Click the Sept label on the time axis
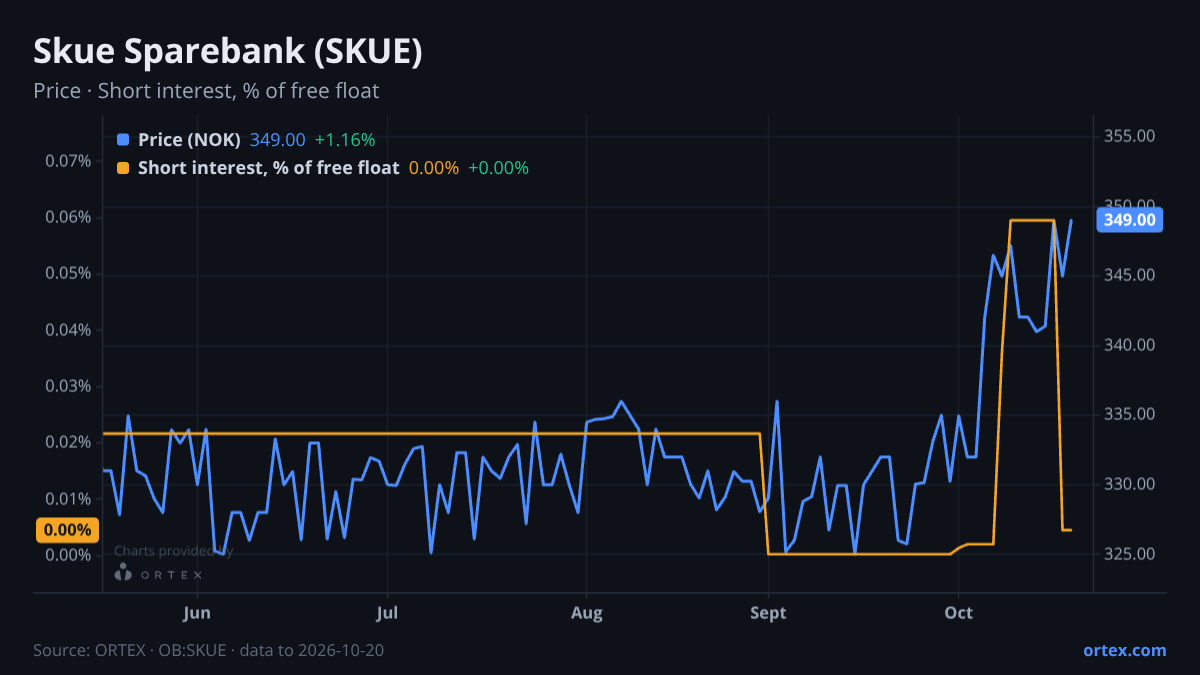Viewport: 1200px width, 675px height. pyautogui.click(x=767, y=613)
